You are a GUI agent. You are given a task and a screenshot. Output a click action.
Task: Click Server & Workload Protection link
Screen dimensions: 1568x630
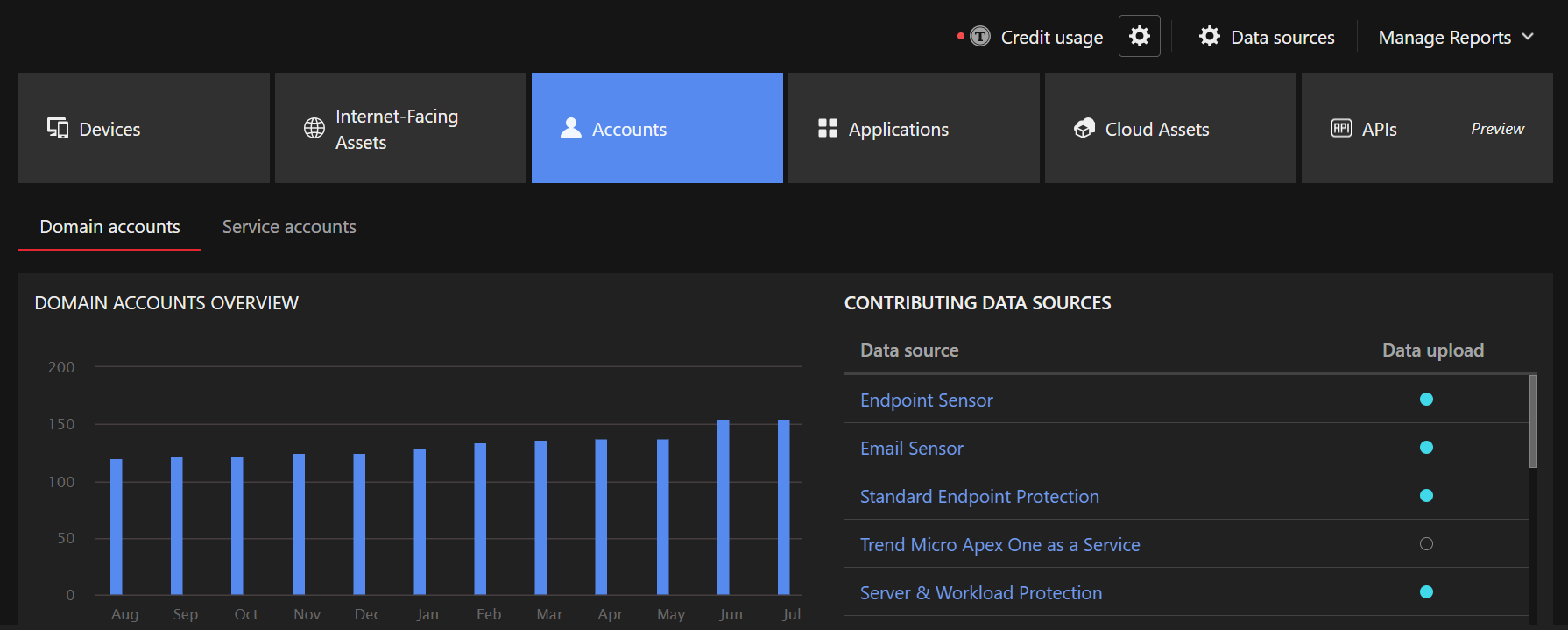click(x=980, y=593)
